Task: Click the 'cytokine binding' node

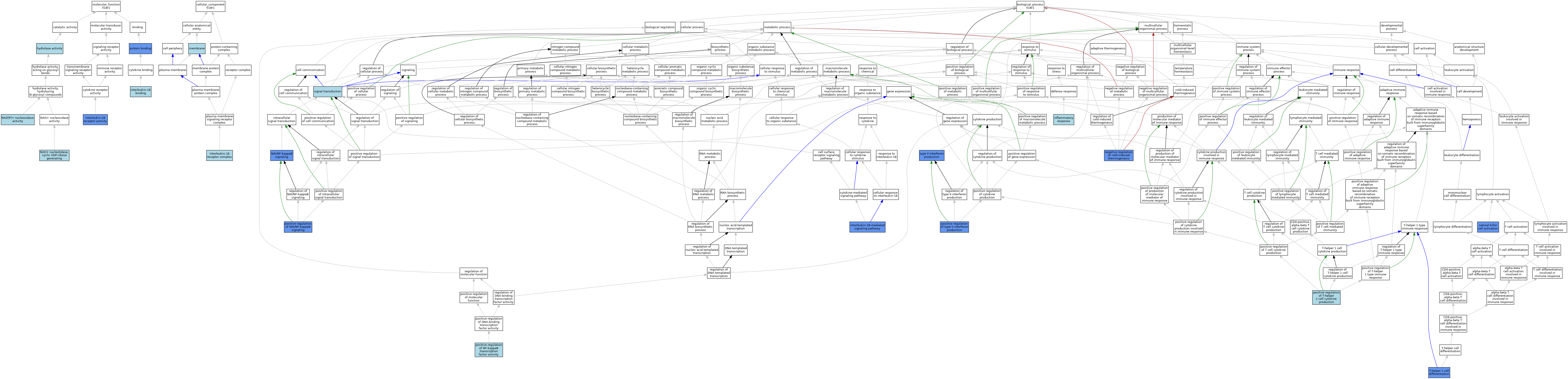Action: pos(141,70)
